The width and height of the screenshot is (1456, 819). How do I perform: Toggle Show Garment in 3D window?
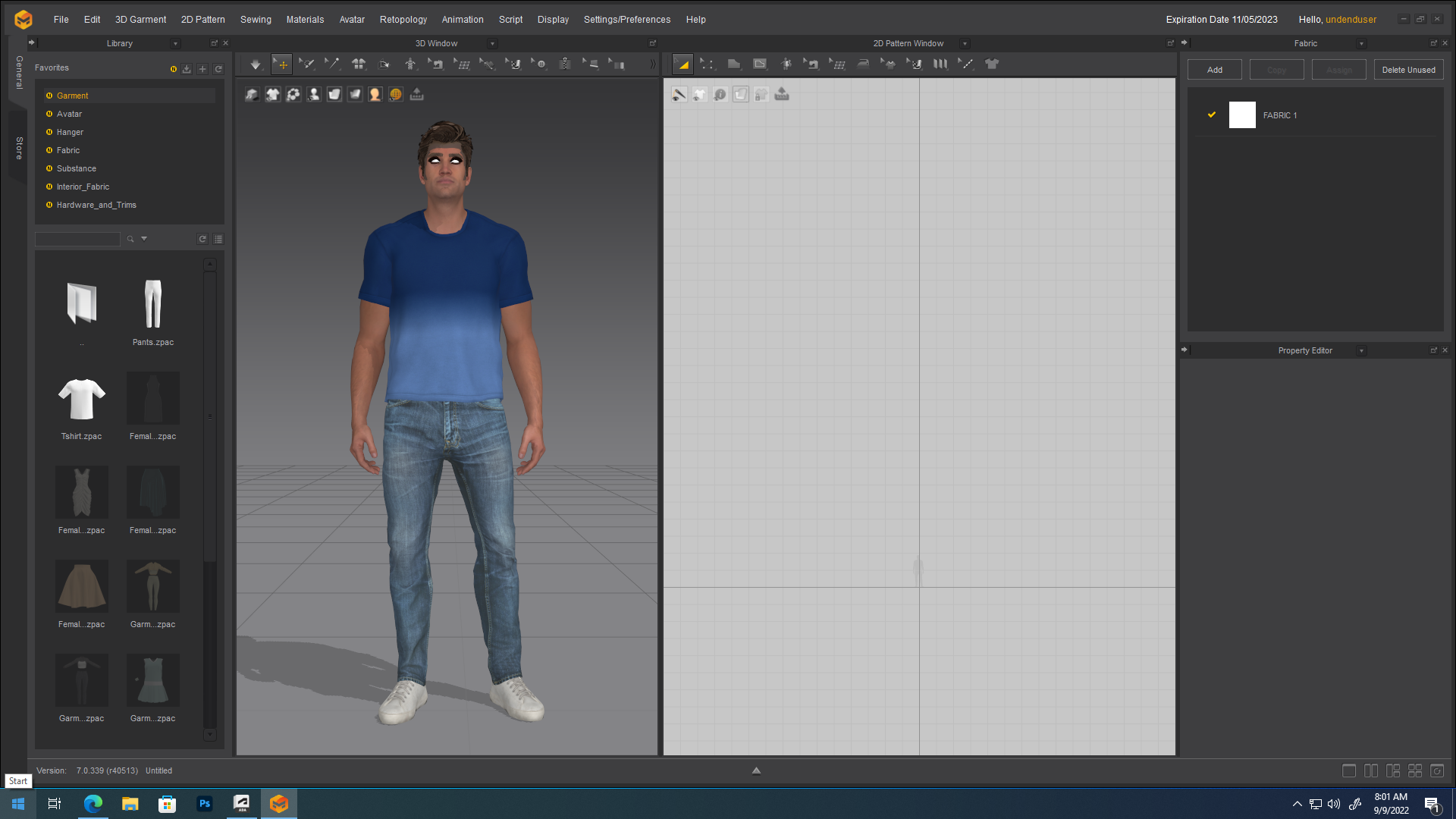pos(272,94)
